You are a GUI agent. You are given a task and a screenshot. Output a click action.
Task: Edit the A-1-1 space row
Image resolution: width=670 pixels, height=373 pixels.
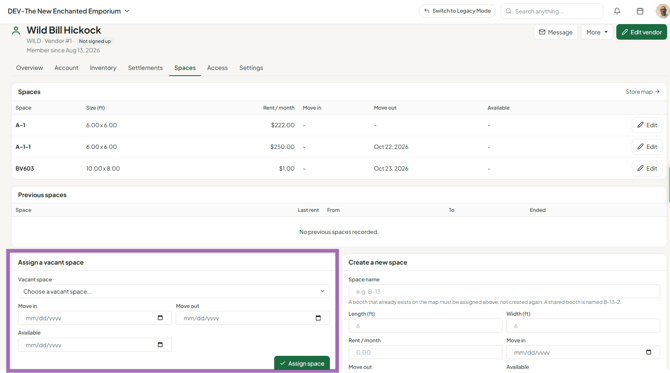coord(647,147)
